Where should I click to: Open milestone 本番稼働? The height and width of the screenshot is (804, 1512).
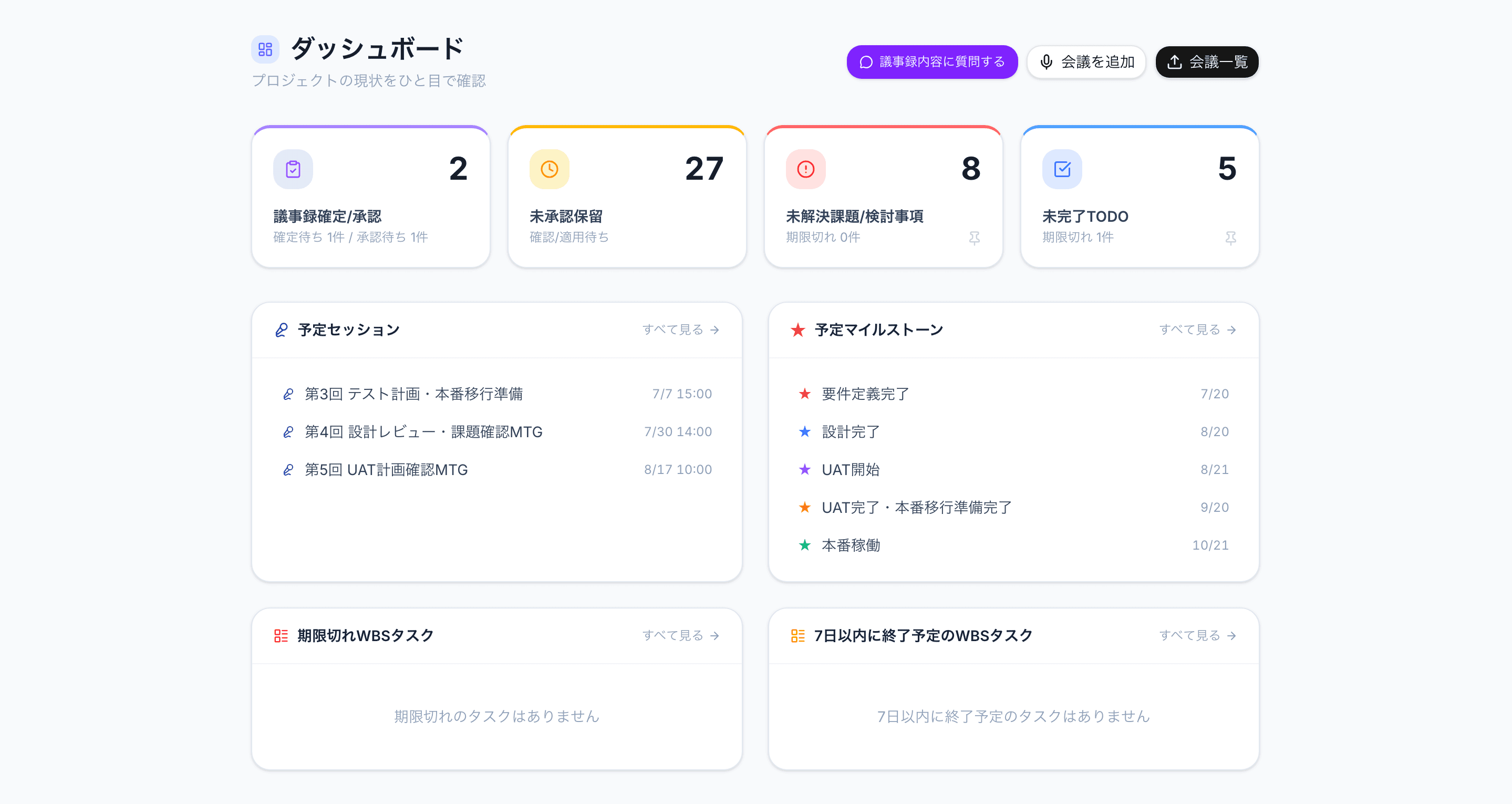coord(1013,545)
